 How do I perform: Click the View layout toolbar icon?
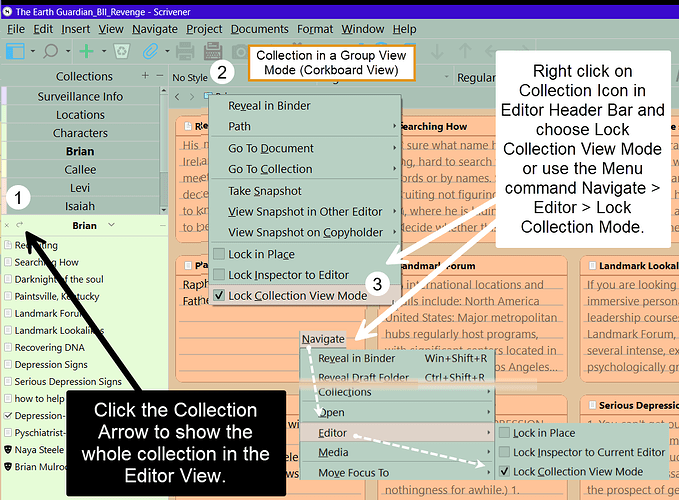point(15,52)
